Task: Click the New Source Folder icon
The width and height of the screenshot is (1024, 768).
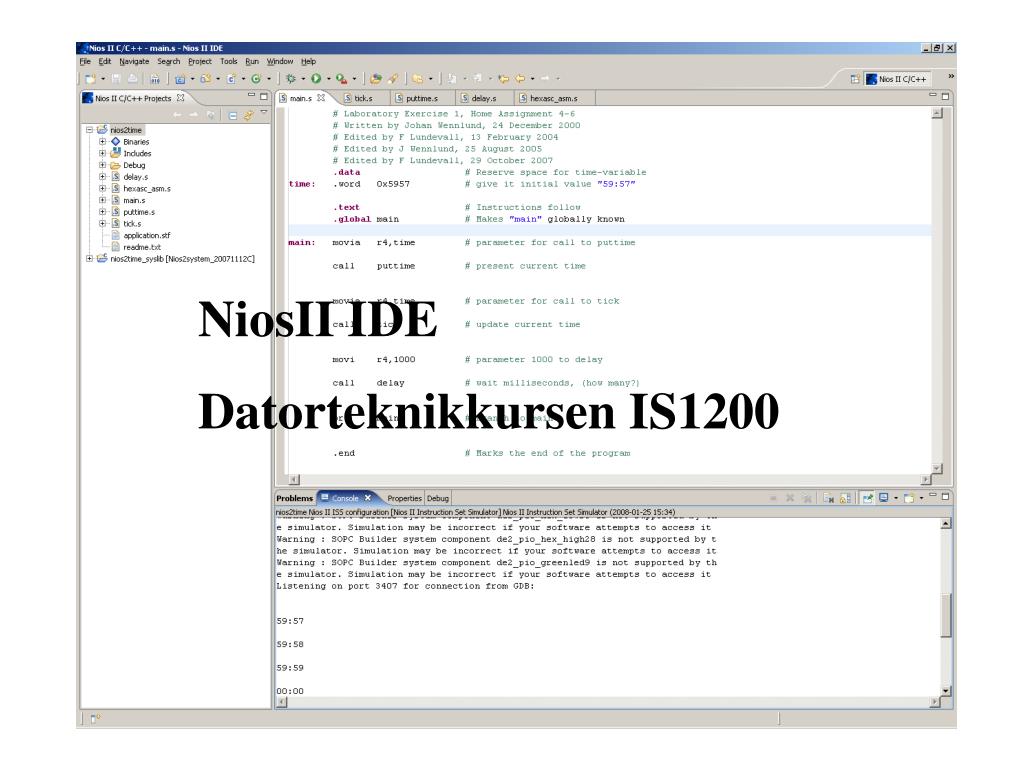Action: tap(206, 78)
